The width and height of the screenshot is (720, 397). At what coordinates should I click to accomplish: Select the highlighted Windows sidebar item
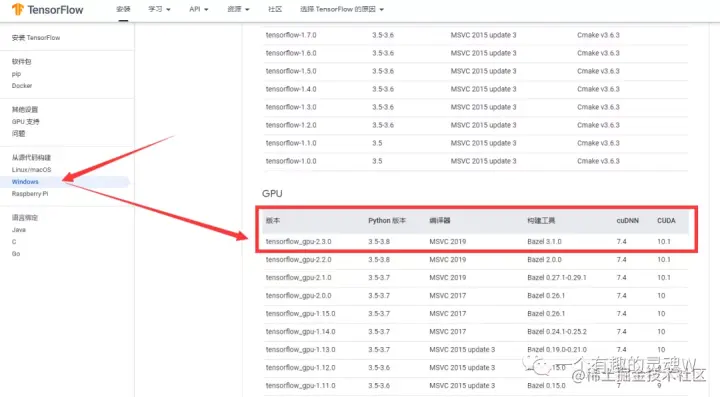point(64,182)
